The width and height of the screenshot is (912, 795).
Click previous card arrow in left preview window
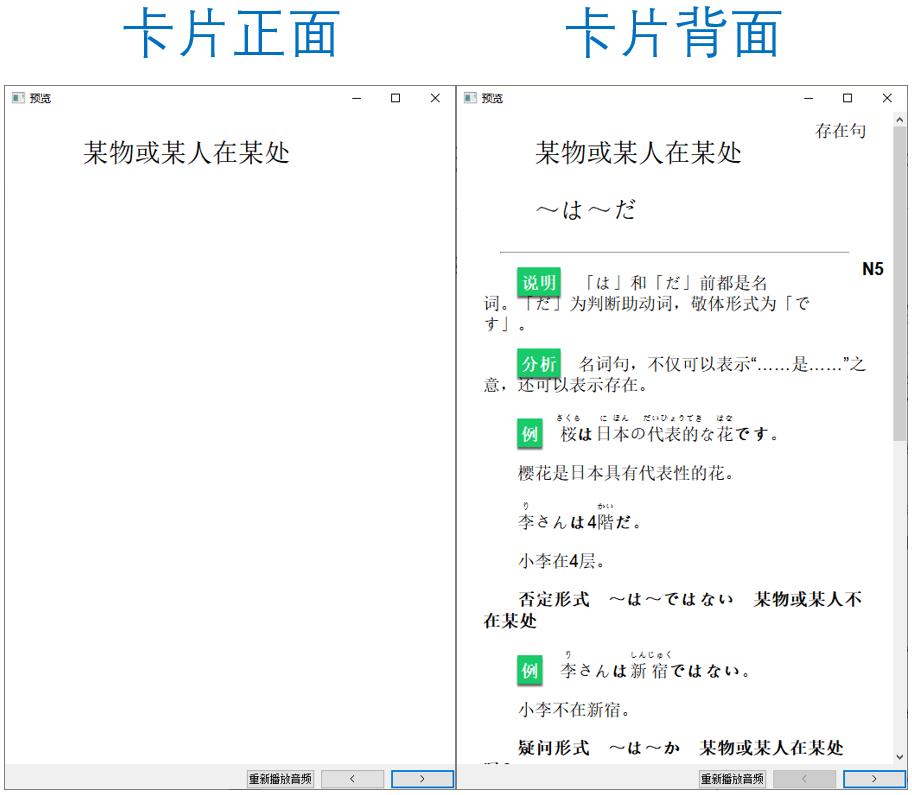coord(352,779)
